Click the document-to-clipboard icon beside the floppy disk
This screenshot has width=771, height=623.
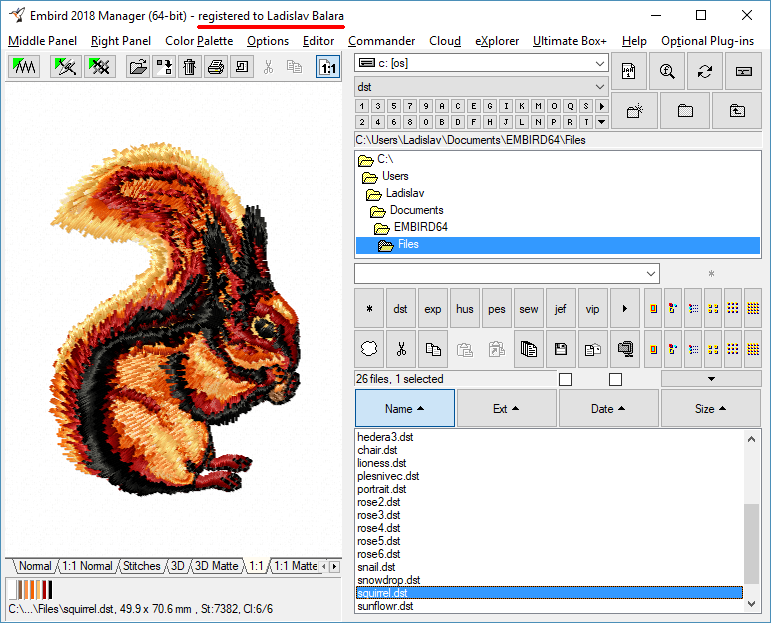[x=593, y=349]
